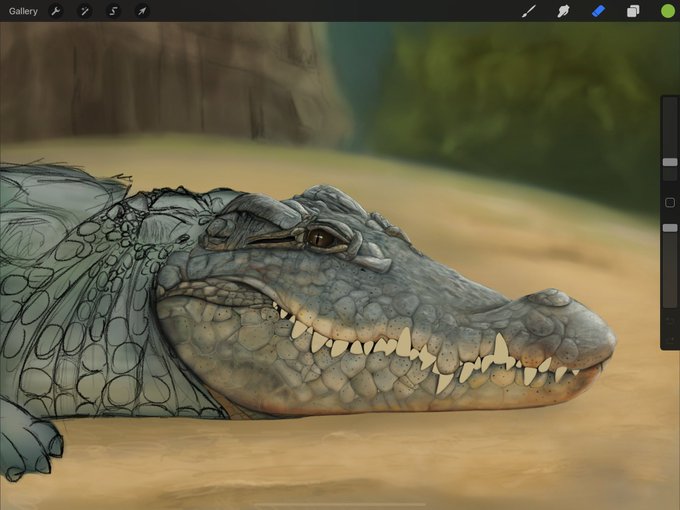Viewport: 680px width, 510px height.
Task: Open the Actions wrench menu
Action: click(x=56, y=11)
